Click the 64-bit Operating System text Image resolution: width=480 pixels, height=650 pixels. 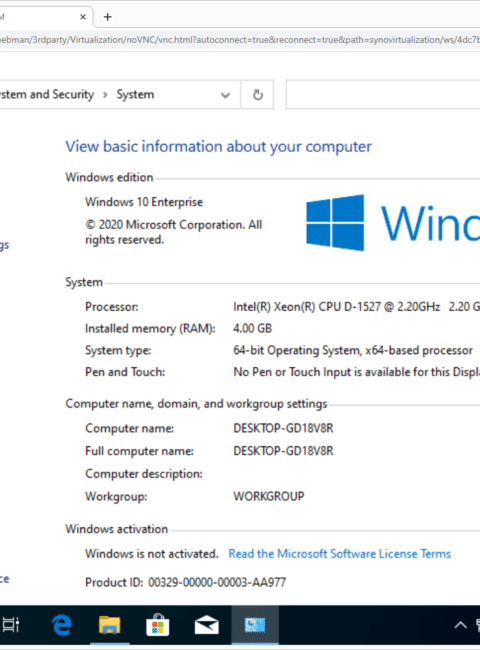click(x=353, y=350)
